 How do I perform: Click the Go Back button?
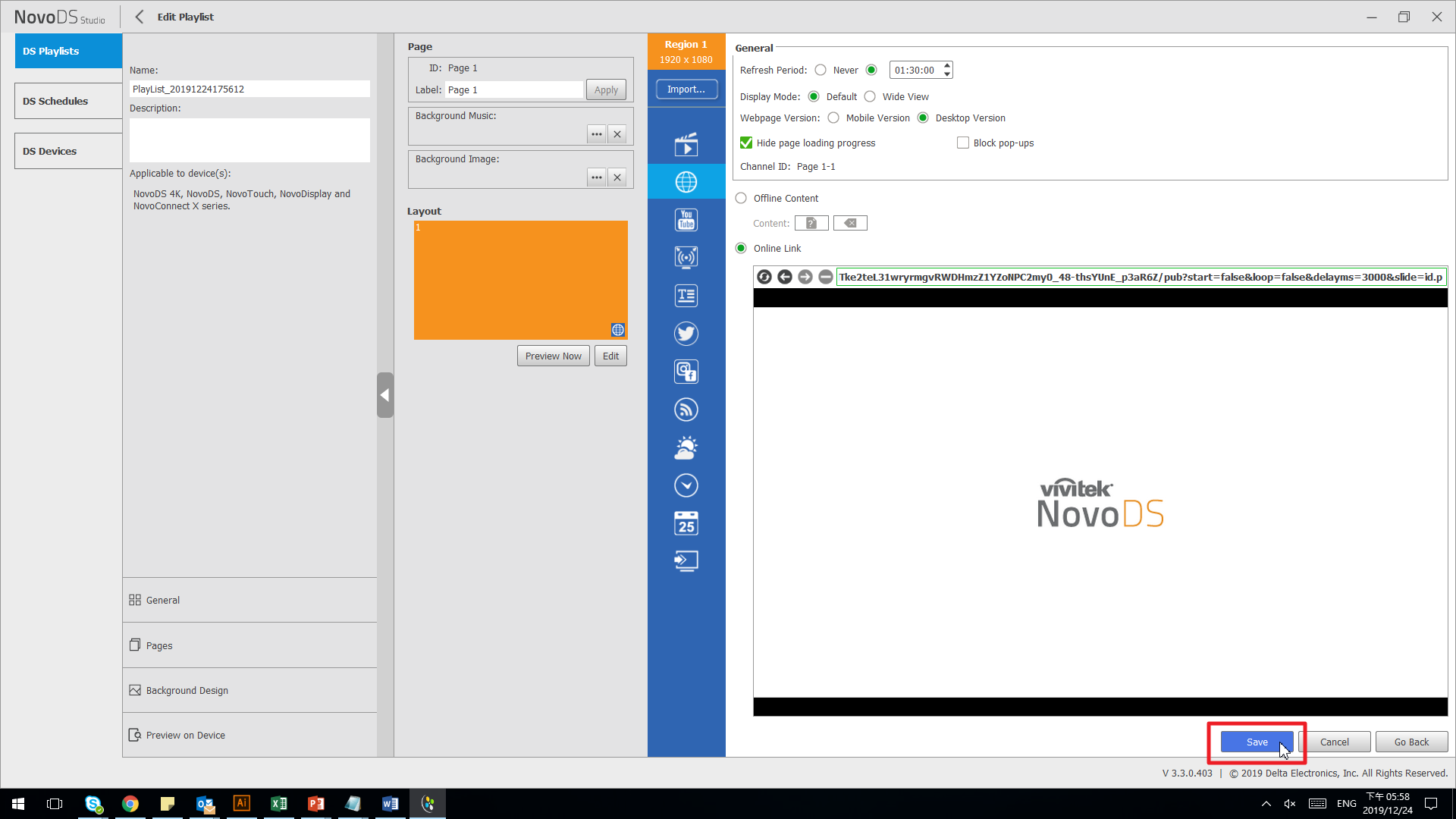[x=1411, y=742]
